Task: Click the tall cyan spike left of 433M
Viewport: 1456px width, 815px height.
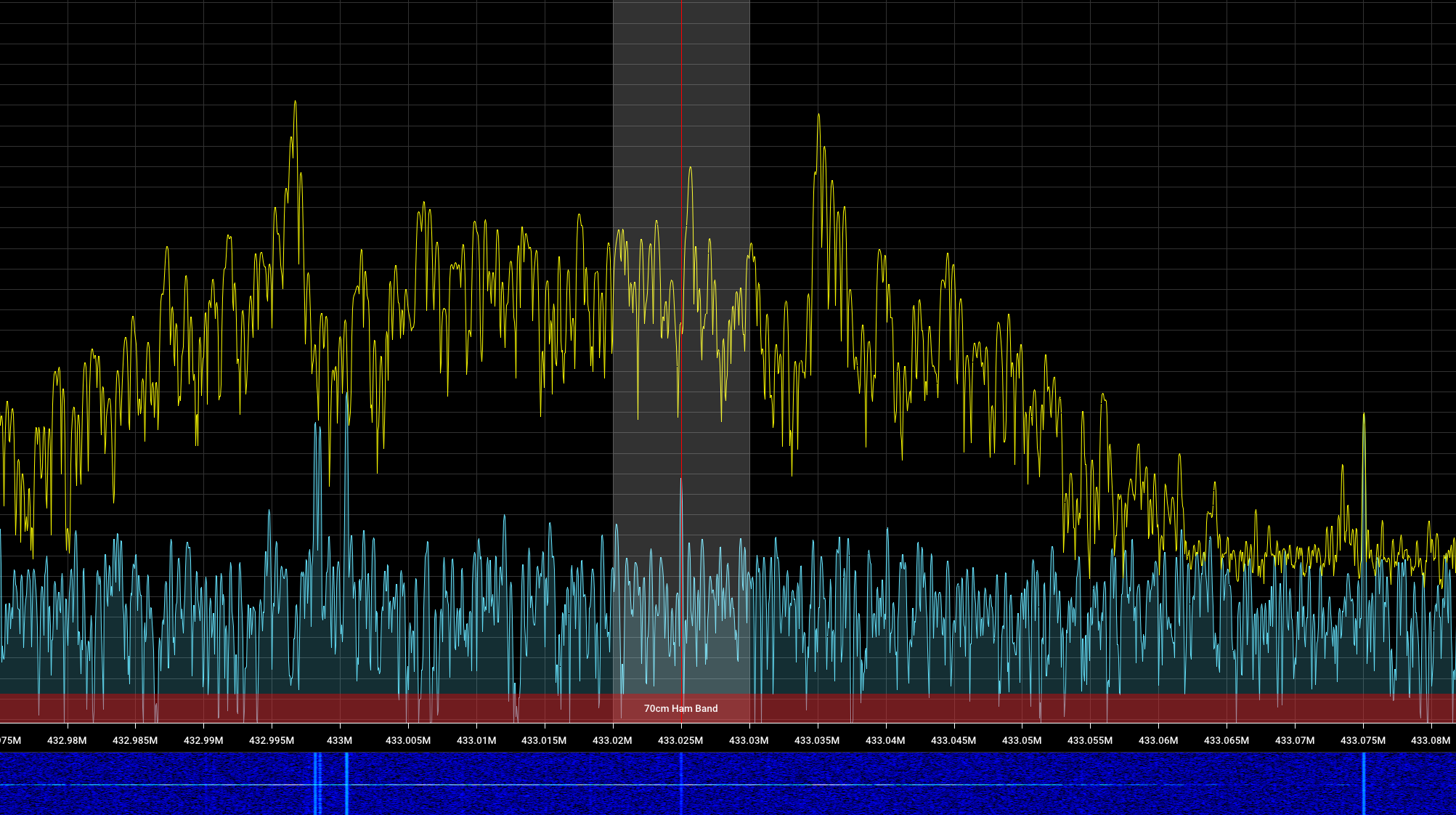Action: coord(317,429)
